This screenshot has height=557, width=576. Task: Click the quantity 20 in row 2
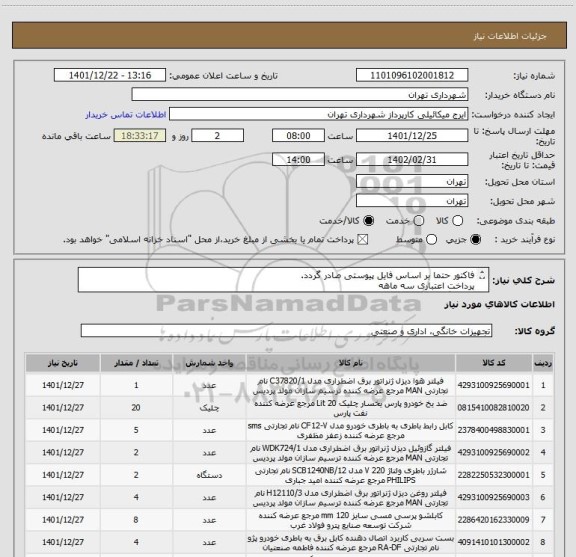coord(136,407)
